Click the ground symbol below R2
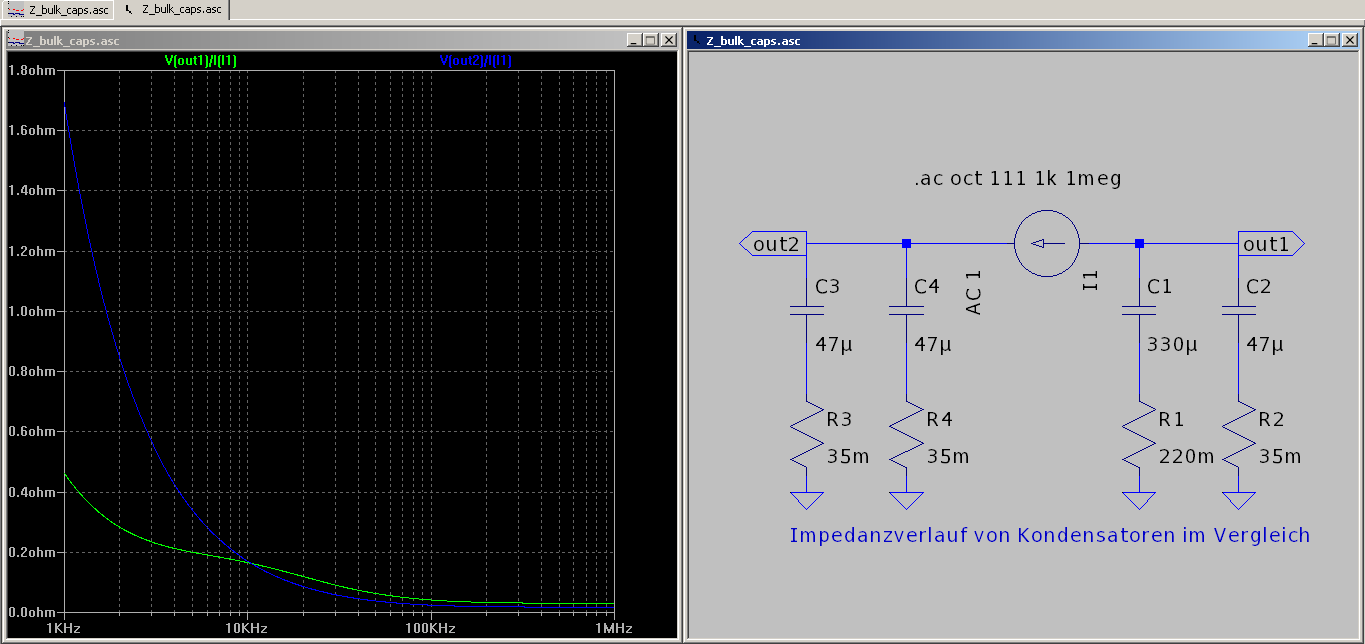The width and height of the screenshot is (1365, 644). (1238, 500)
